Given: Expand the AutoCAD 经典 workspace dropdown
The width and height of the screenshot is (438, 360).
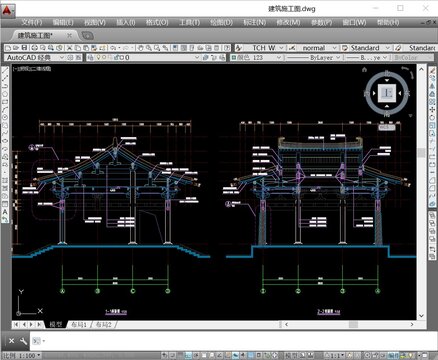Looking at the screenshot, I should tap(62, 57).
